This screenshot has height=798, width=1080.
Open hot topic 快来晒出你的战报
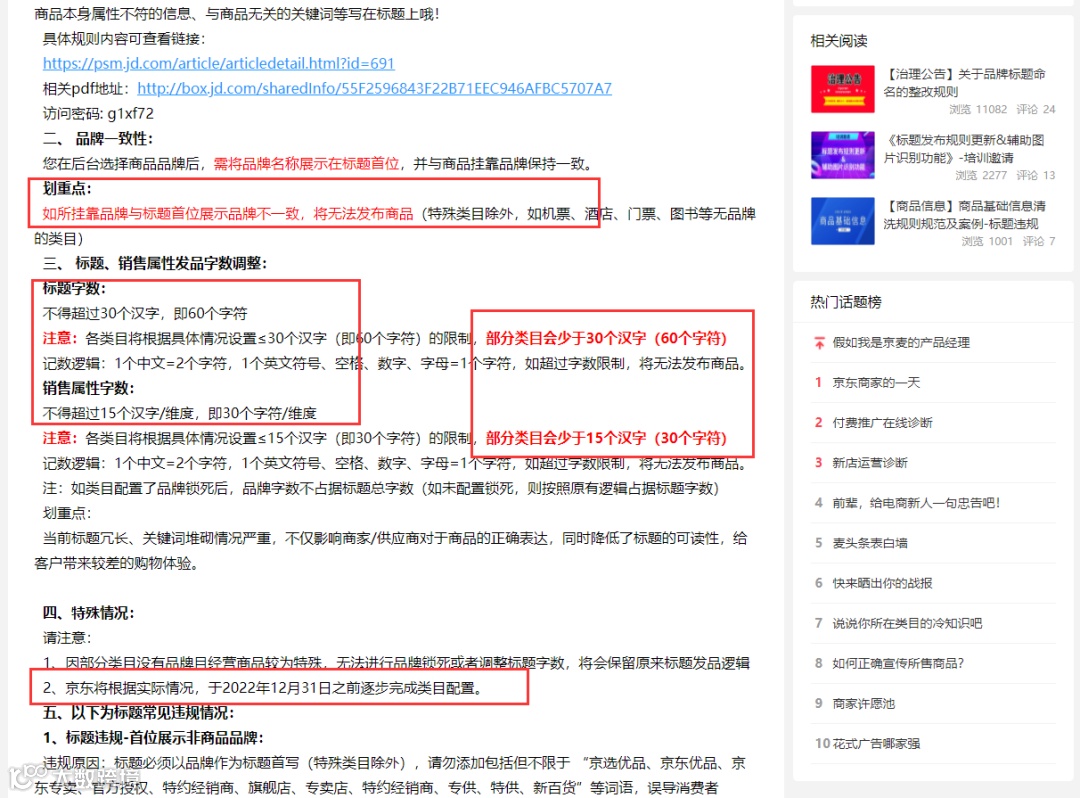[x=882, y=583]
